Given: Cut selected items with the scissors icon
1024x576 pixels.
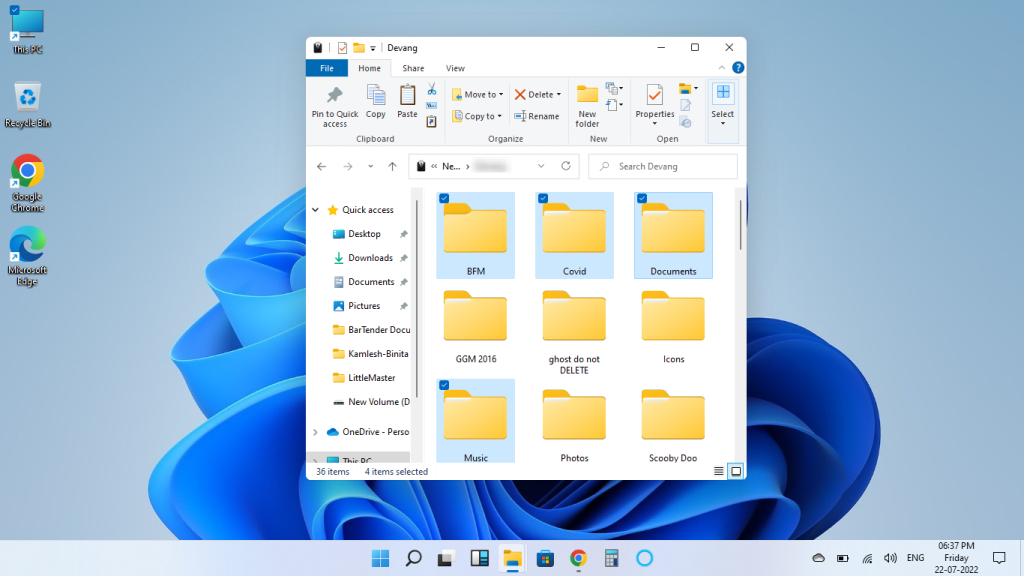Looking at the screenshot, I should 430,89.
